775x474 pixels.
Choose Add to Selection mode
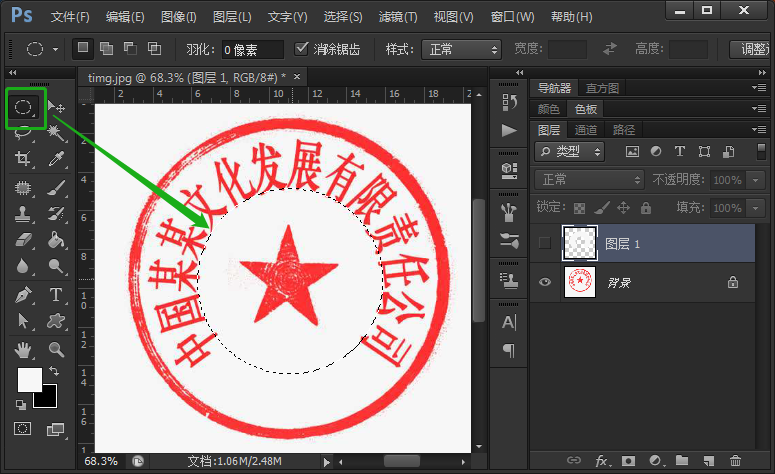tap(106, 48)
